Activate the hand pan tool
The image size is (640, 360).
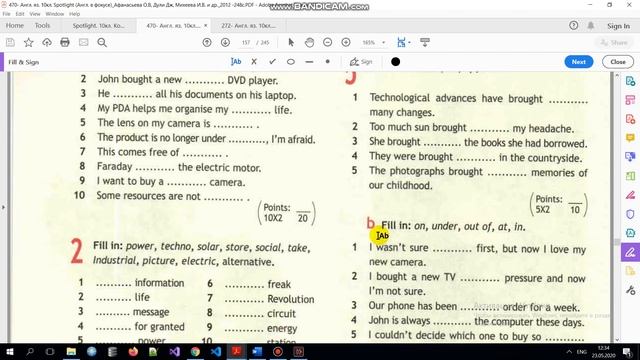pyautogui.click(x=309, y=42)
